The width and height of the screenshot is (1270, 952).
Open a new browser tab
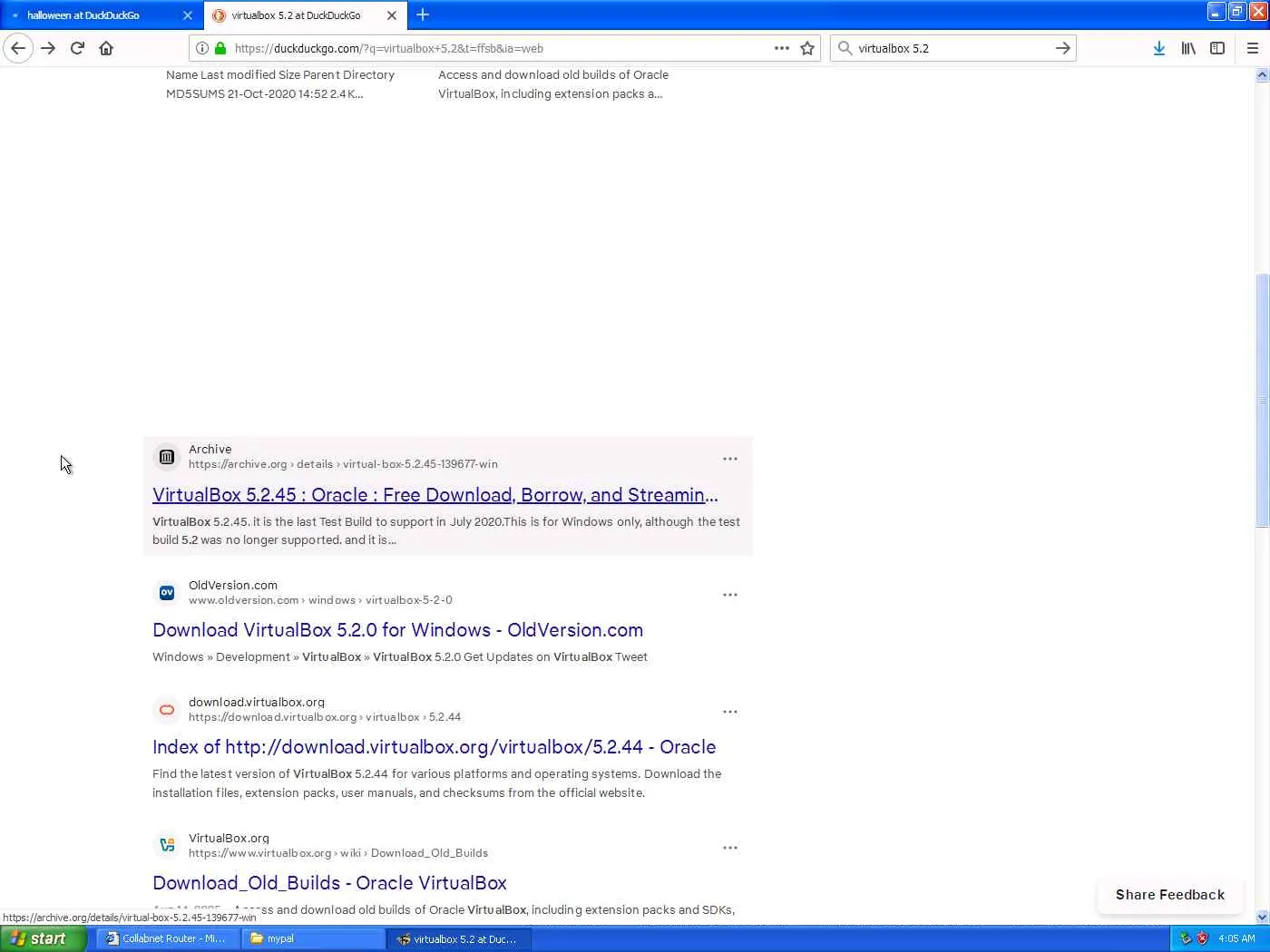pos(423,15)
